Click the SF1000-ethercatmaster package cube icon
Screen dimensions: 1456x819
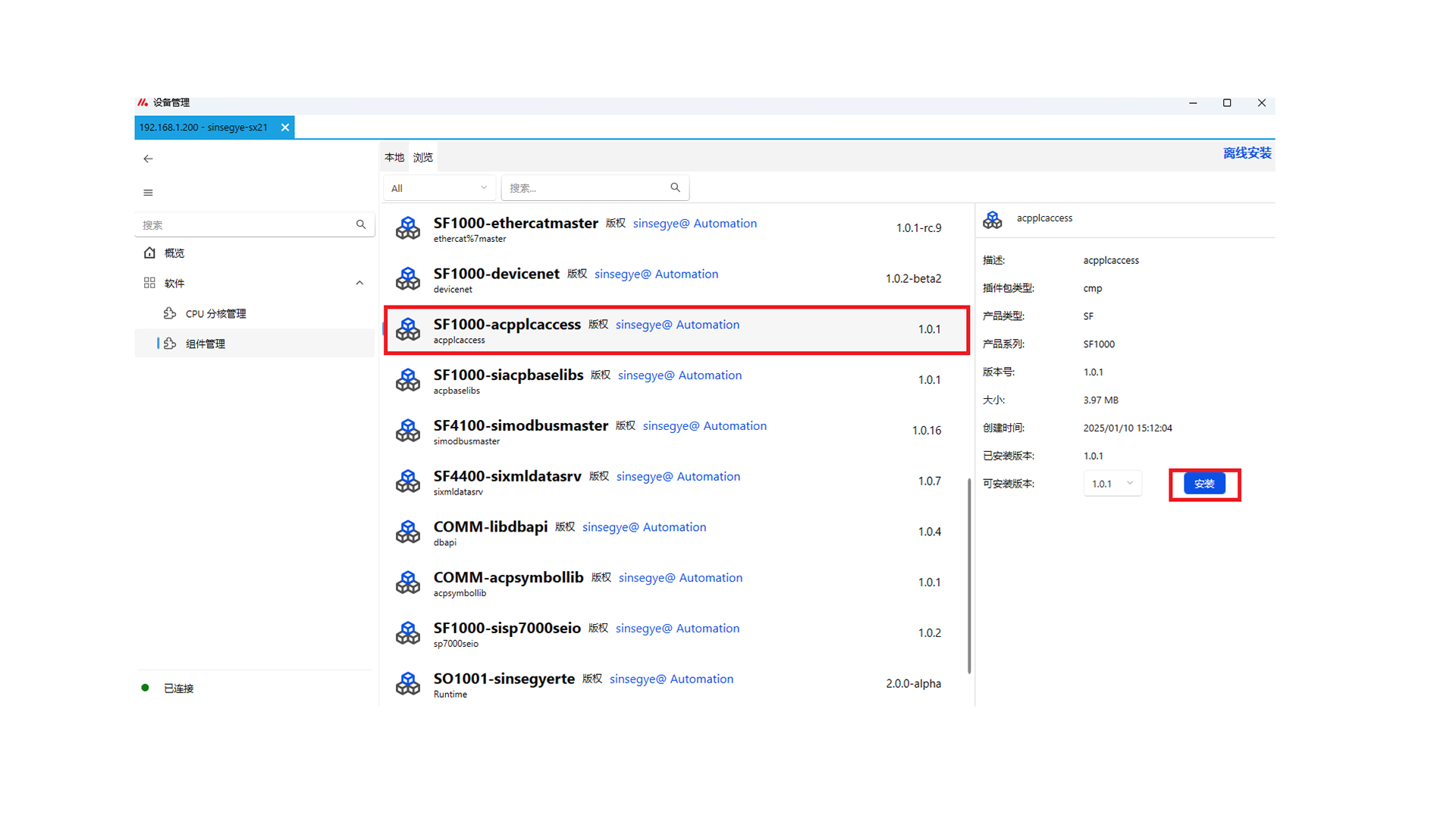[x=408, y=227]
